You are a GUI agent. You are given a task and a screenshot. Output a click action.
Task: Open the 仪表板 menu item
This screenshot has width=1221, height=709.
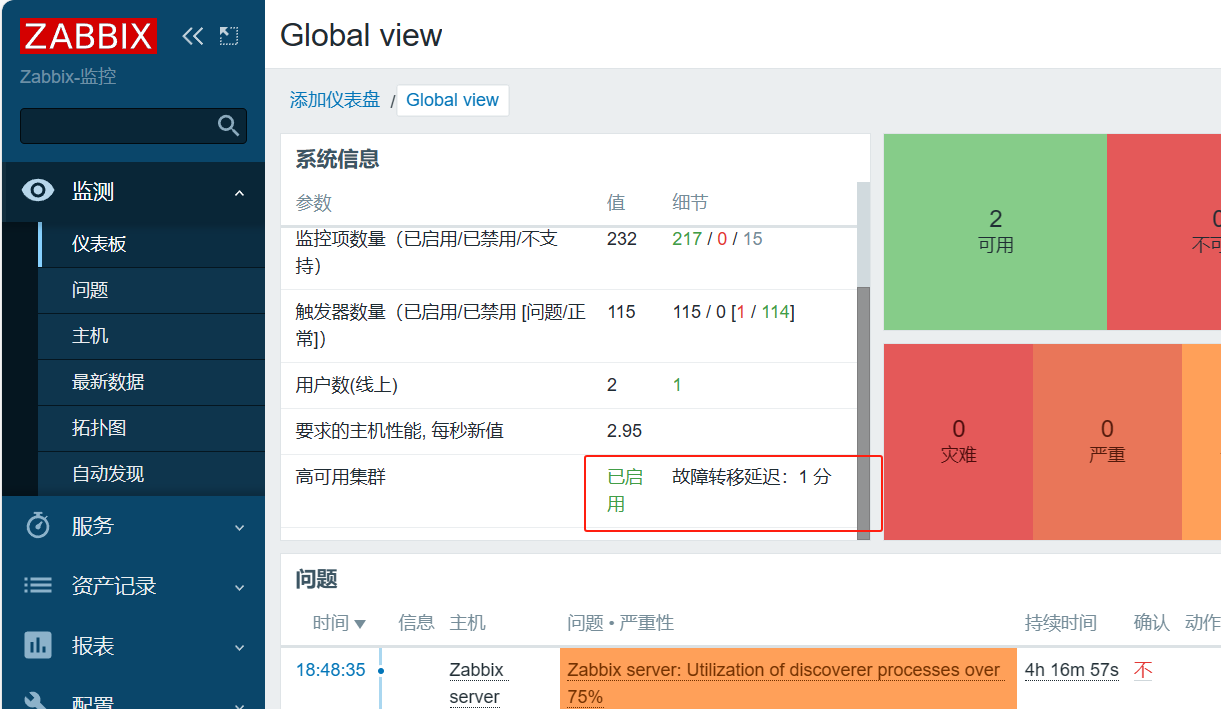[x=151, y=244]
